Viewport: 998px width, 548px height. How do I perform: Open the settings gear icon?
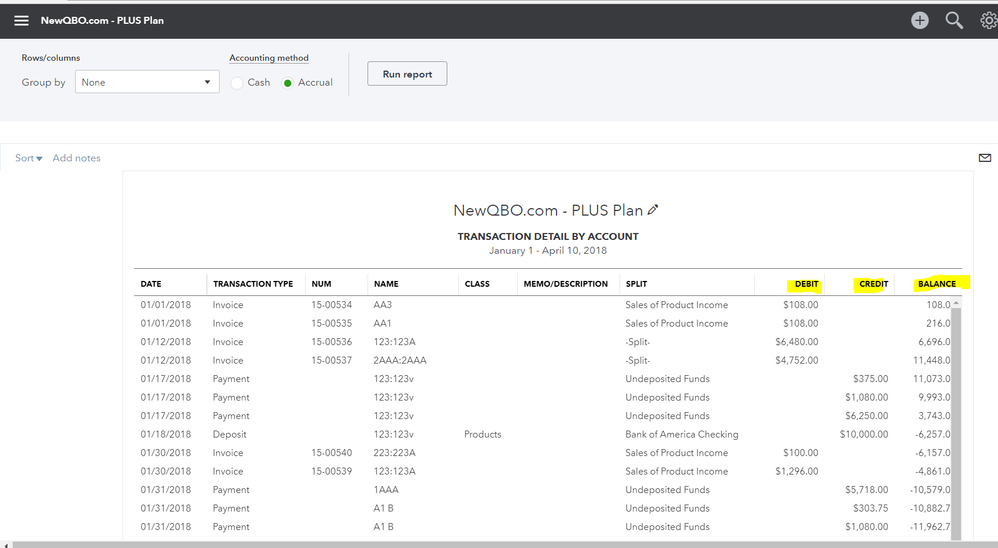coord(988,20)
